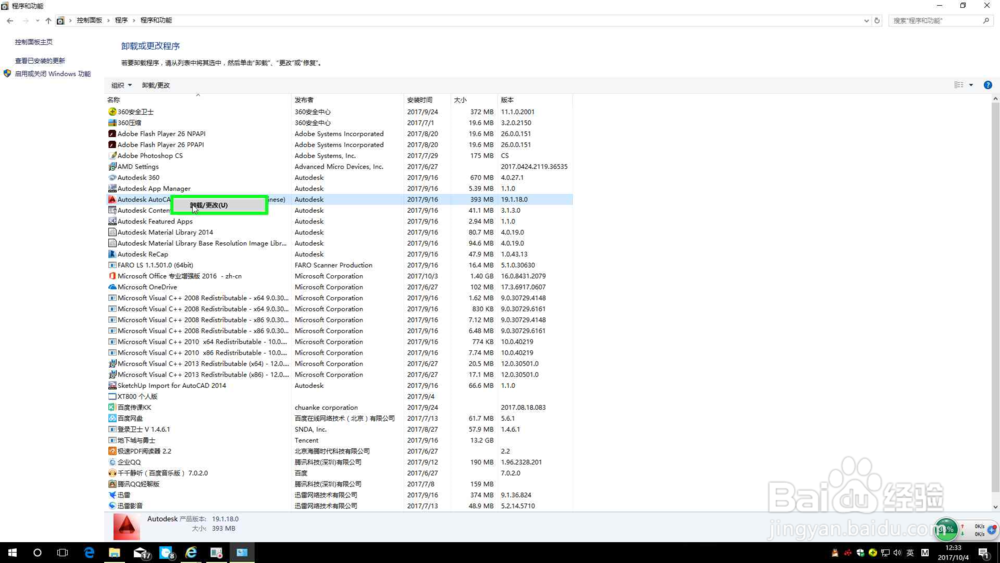Select the 百度网盘 program icon
1000x563 pixels.
click(x=112, y=418)
